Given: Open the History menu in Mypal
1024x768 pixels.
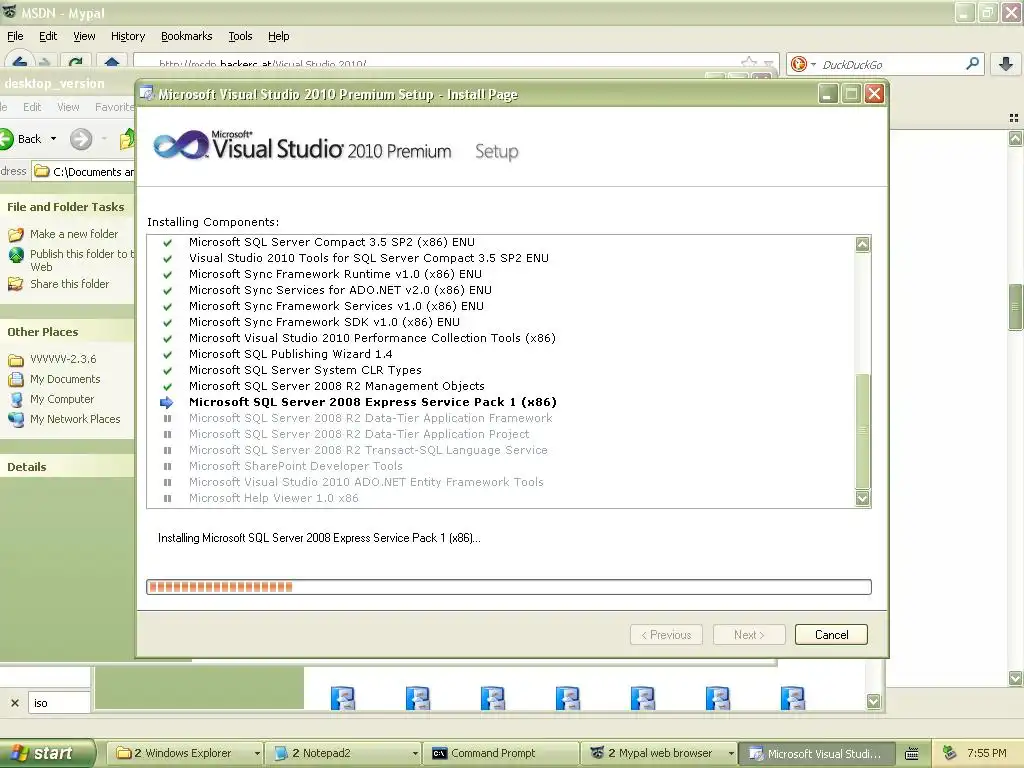Looking at the screenshot, I should coord(128,36).
